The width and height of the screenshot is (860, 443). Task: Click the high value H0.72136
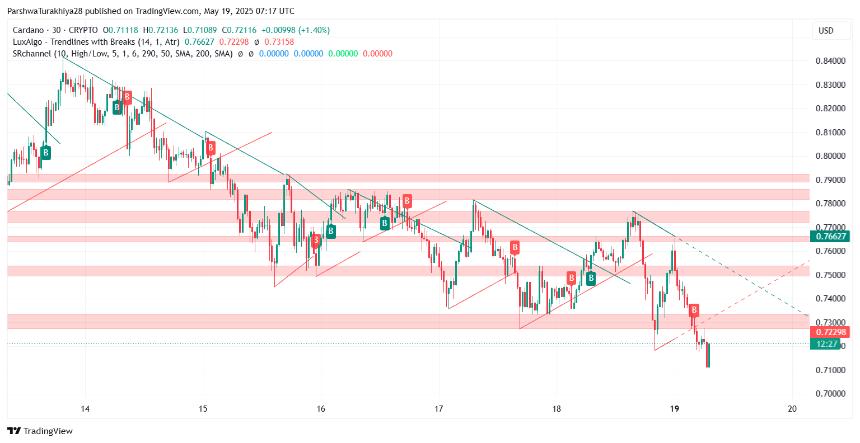(162, 30)
